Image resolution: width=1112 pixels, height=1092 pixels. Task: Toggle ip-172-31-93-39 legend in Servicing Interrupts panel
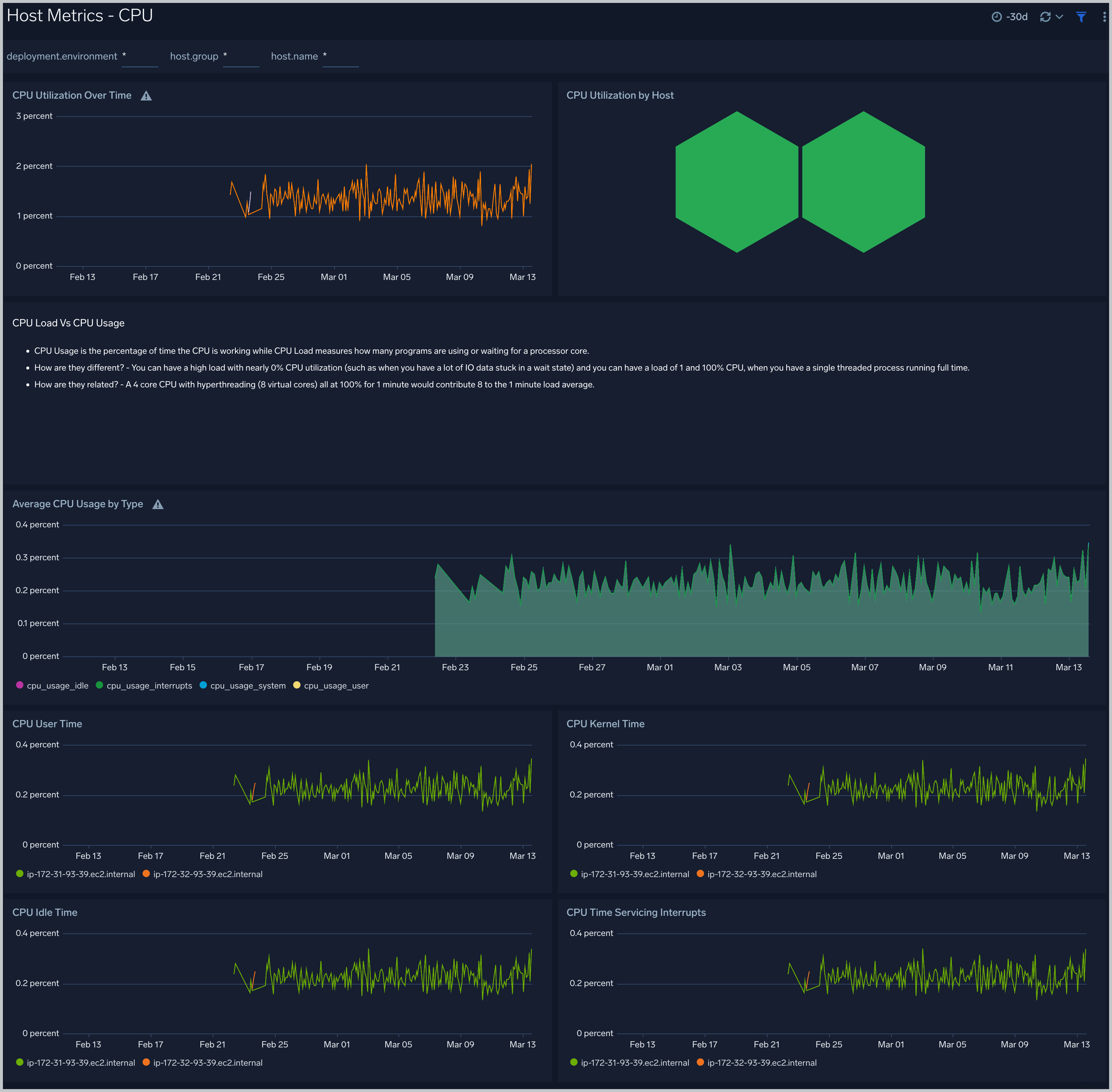pyautogui.click(x=630, y=1063)
